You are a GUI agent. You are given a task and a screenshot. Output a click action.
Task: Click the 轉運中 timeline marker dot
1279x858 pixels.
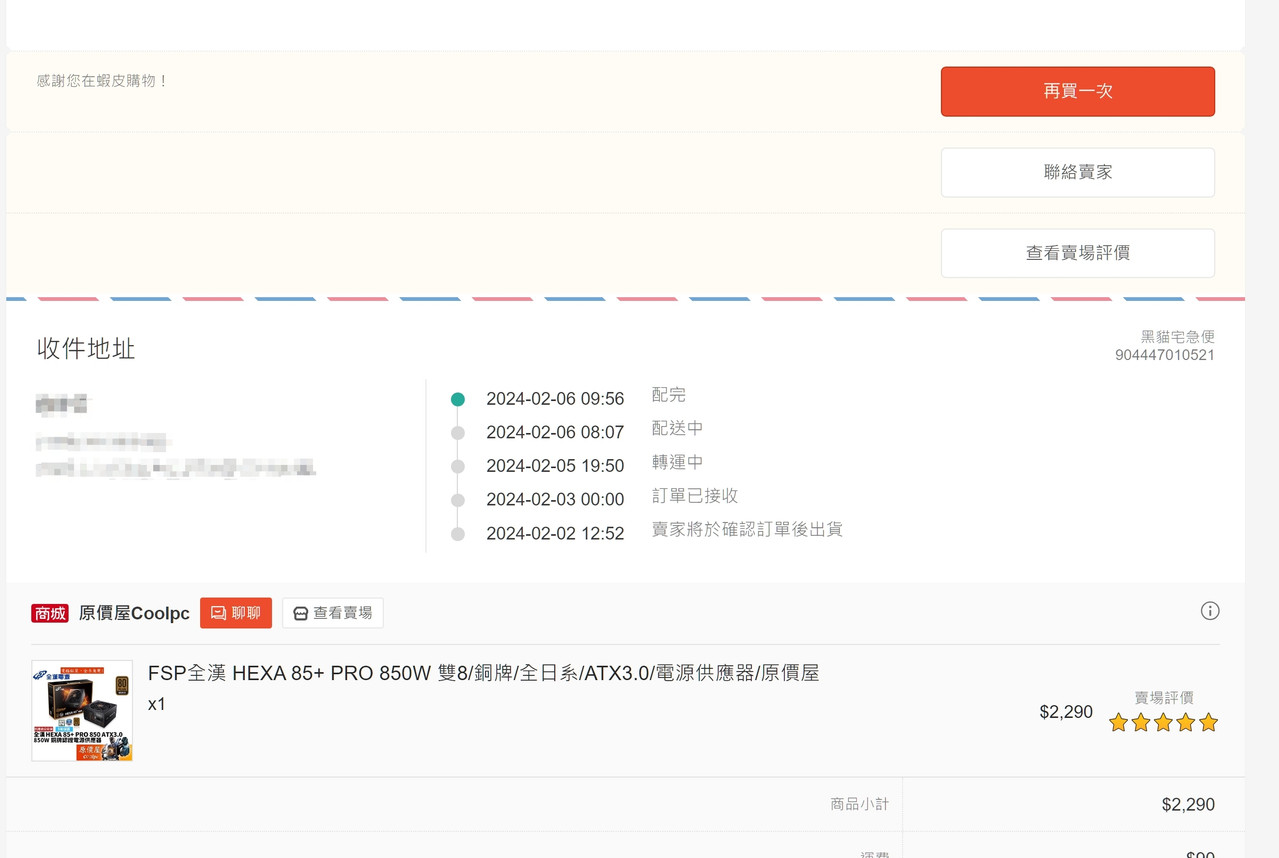click(x=458, y=466)
